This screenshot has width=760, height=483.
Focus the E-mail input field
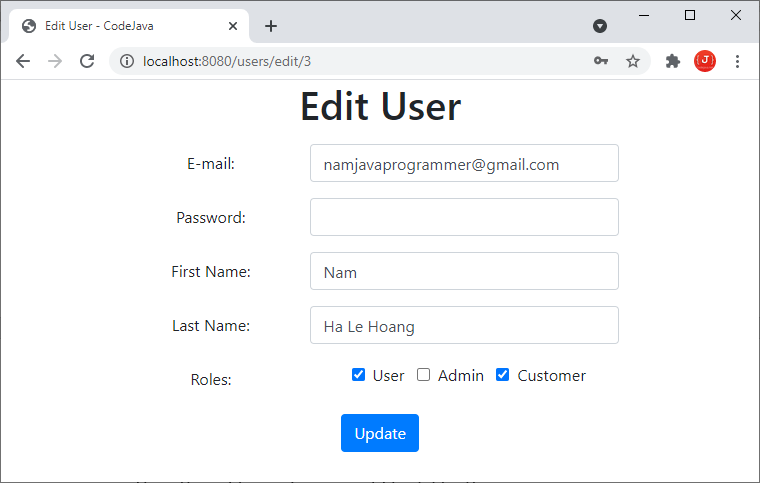point(464,163)
